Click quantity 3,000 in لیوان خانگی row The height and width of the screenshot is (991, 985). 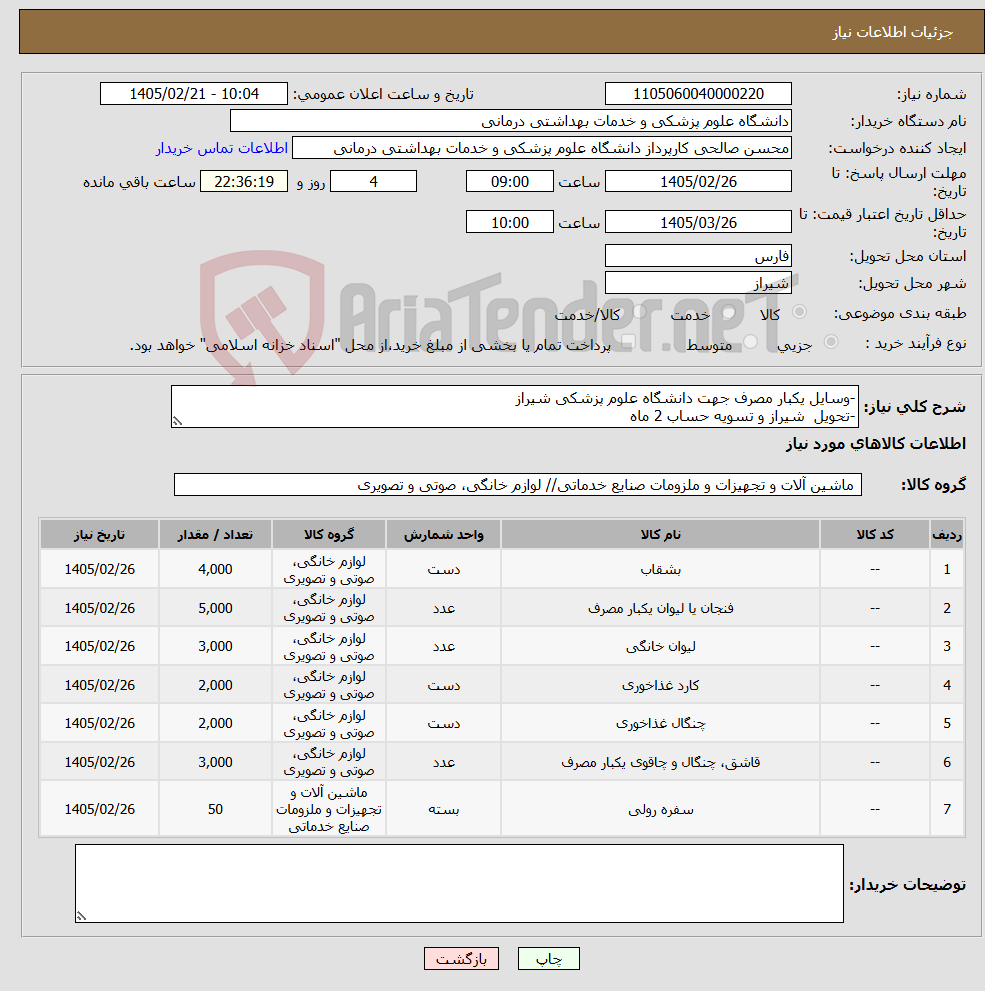215,647
